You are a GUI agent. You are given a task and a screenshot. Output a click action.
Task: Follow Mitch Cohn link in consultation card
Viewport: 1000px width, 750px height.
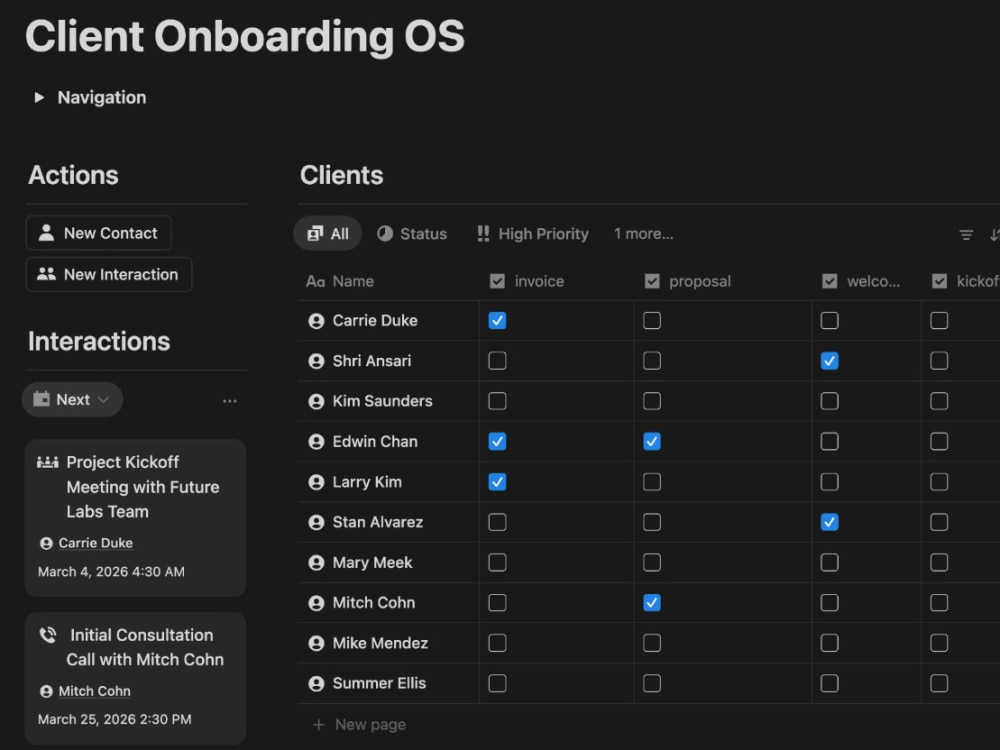coord(94,691)
